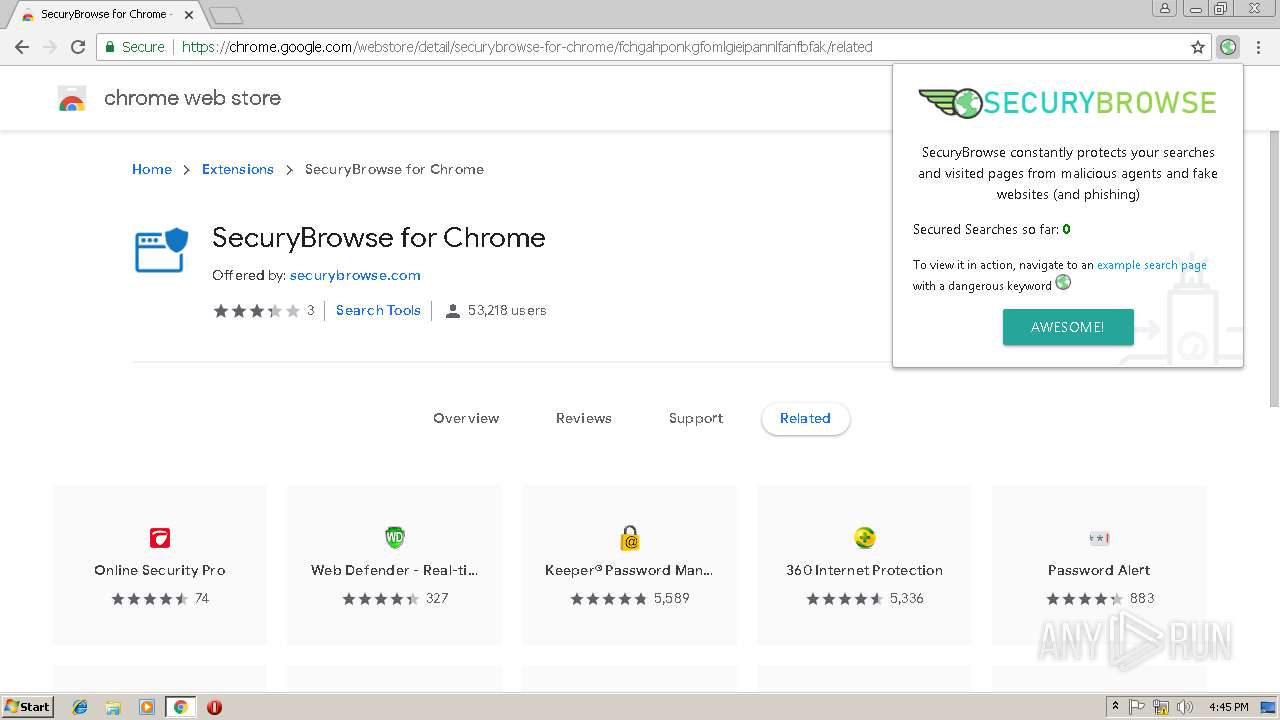1280x720 pixels.
Task: Click the Secured Searches so far counter
Action: [x=991, y=229]
